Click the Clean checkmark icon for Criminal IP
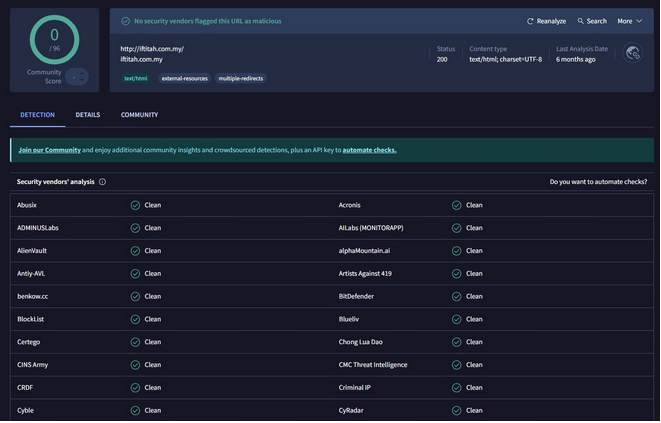The image size is (661, 423). pos(456,387)
